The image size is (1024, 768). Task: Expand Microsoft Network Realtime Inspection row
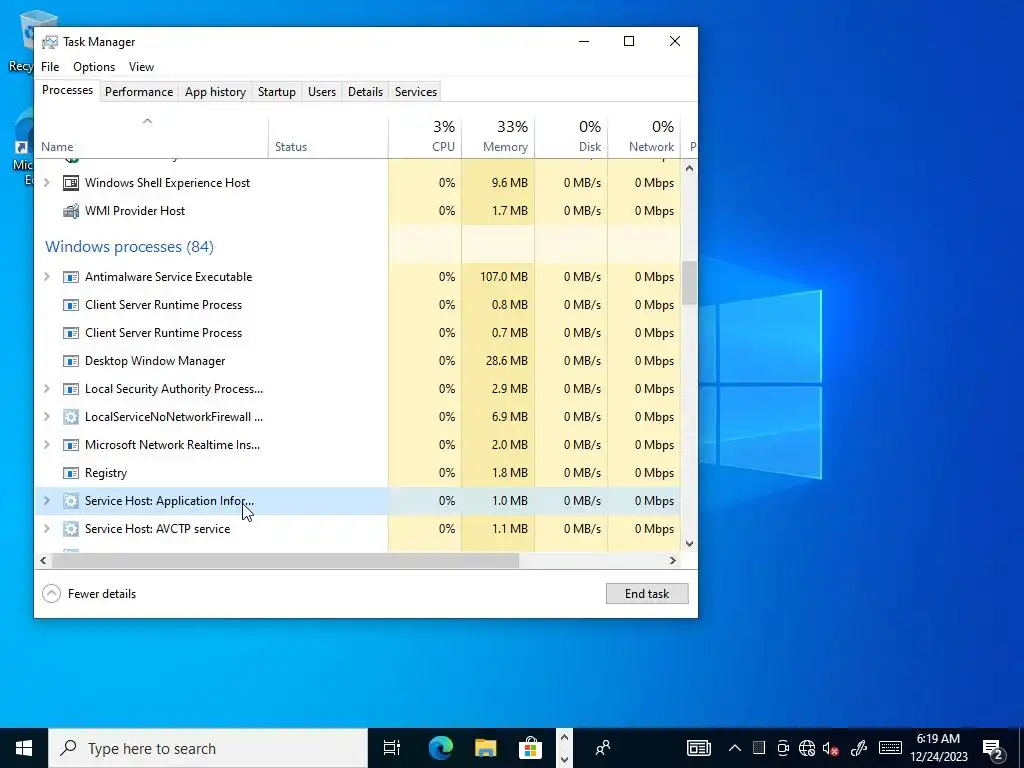(x=46, y=445)
